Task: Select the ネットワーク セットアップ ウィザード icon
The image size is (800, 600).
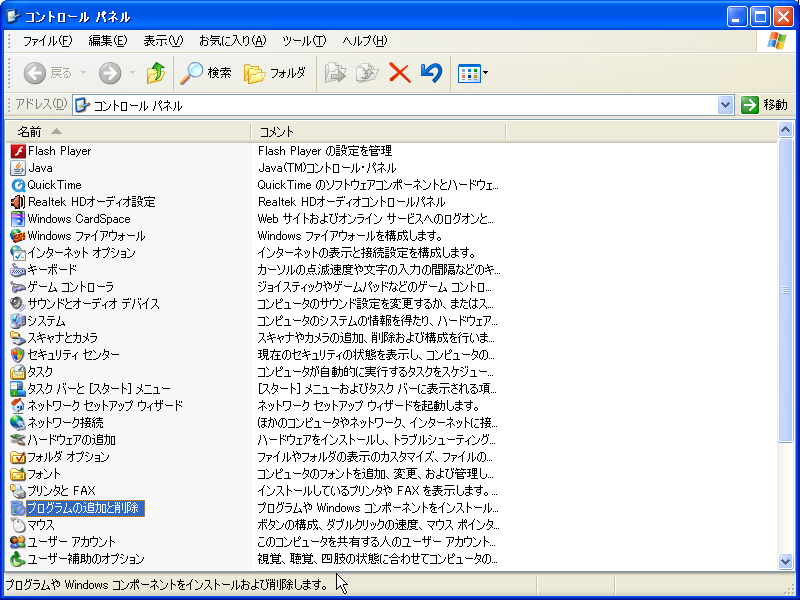Action: pos(18,406)
